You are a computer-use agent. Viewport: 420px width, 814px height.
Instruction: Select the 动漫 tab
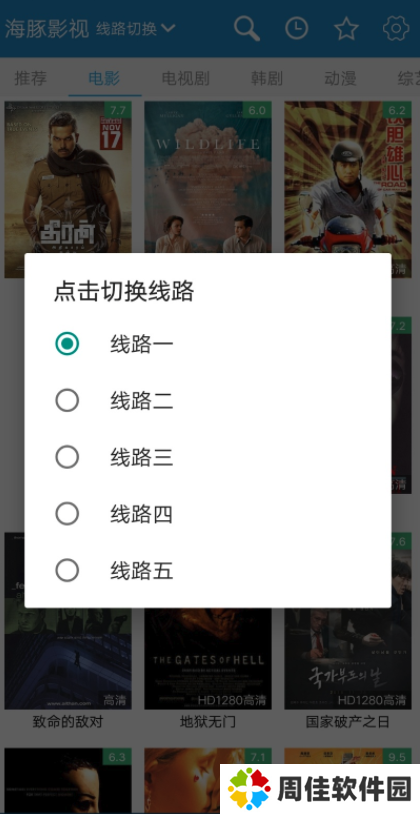tap(340, 78)
